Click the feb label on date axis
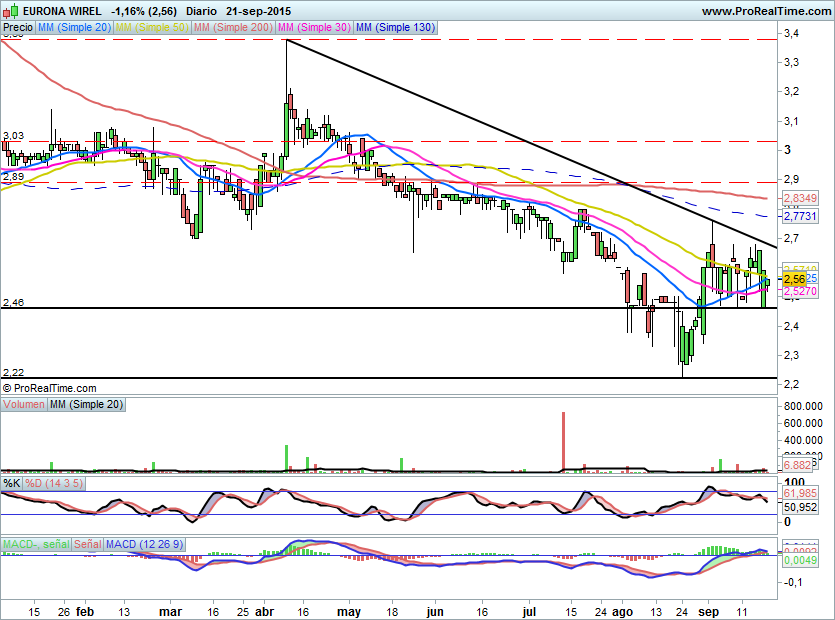 point(85,612)
